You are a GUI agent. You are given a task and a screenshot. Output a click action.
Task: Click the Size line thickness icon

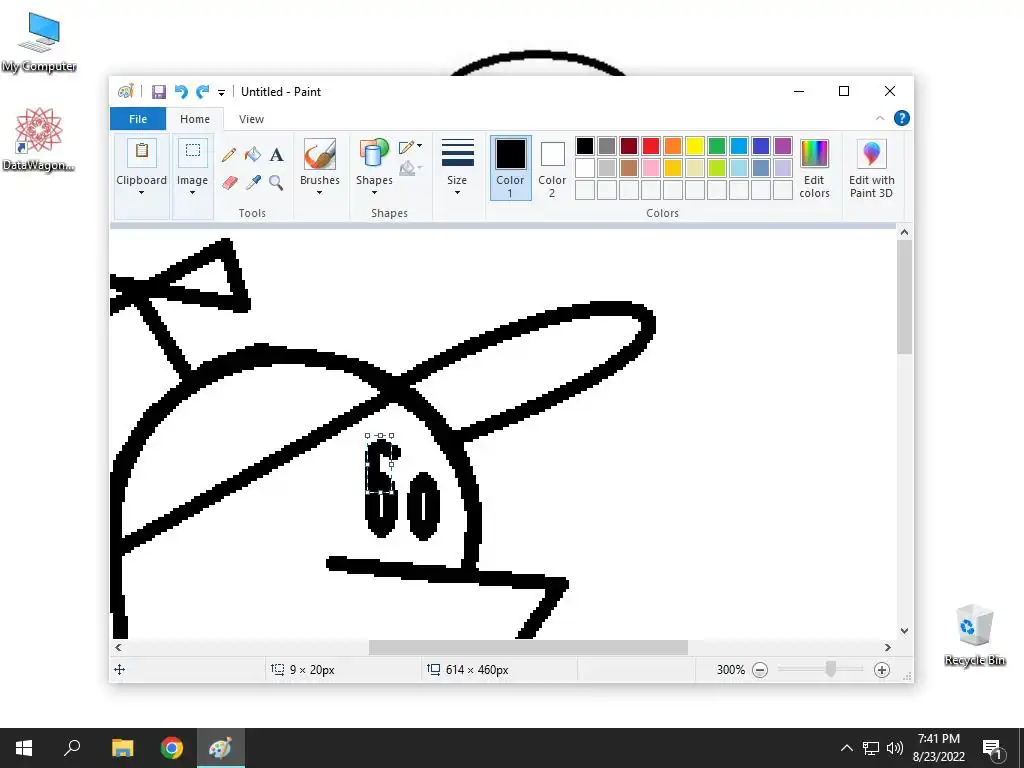click(x=458, y=153)
